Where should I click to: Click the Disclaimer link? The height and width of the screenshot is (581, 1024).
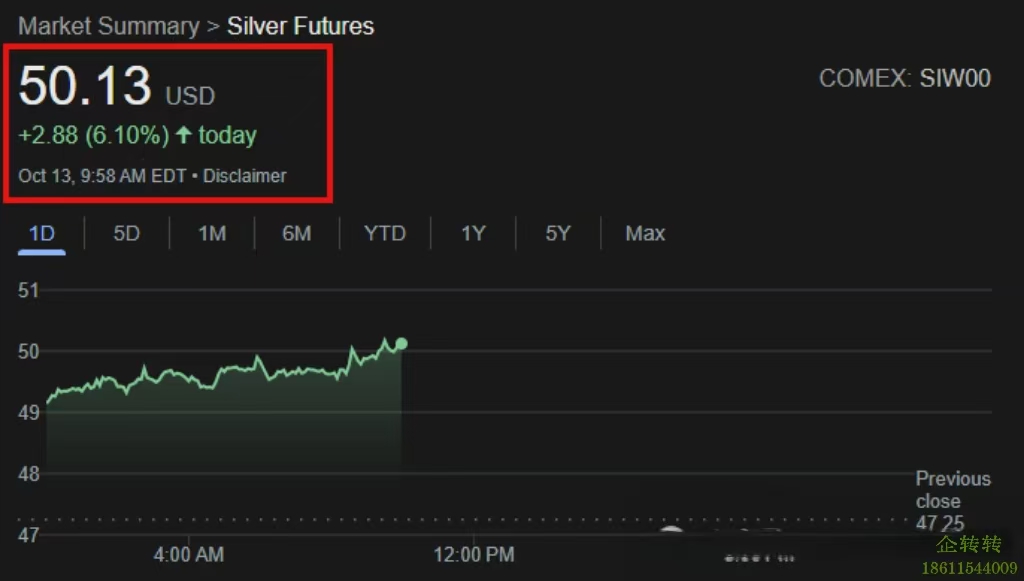pyautogui.click(x=245, y=176)
